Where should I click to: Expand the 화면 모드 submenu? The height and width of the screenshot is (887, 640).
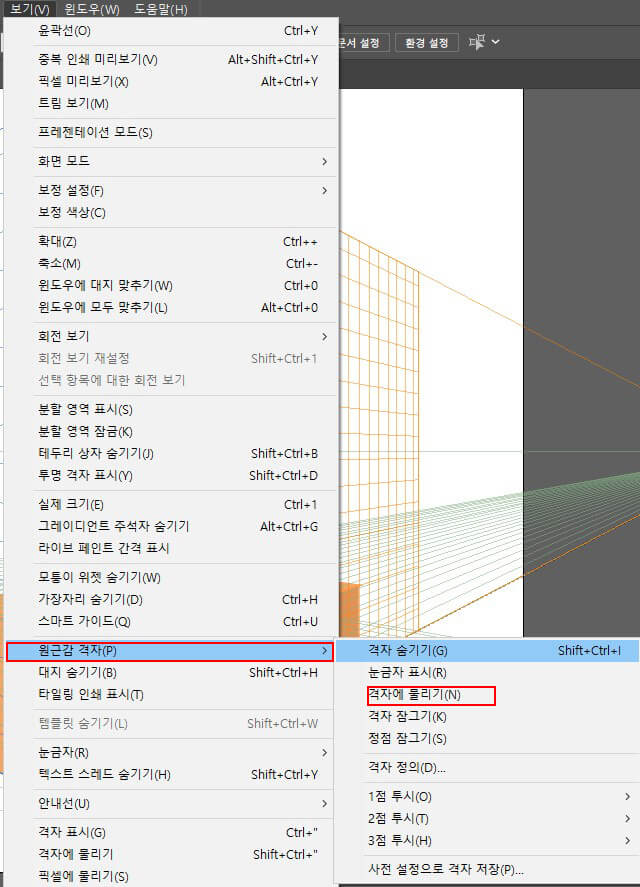[x=170, y=161]
